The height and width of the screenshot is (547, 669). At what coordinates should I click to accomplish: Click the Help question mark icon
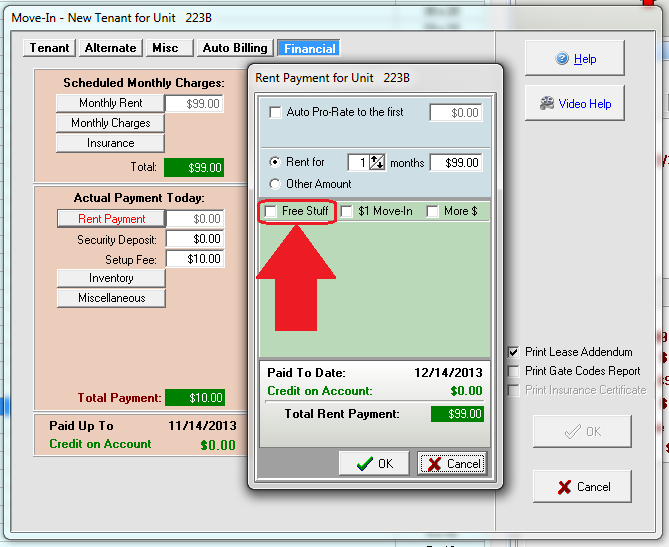tap(562, 58)
